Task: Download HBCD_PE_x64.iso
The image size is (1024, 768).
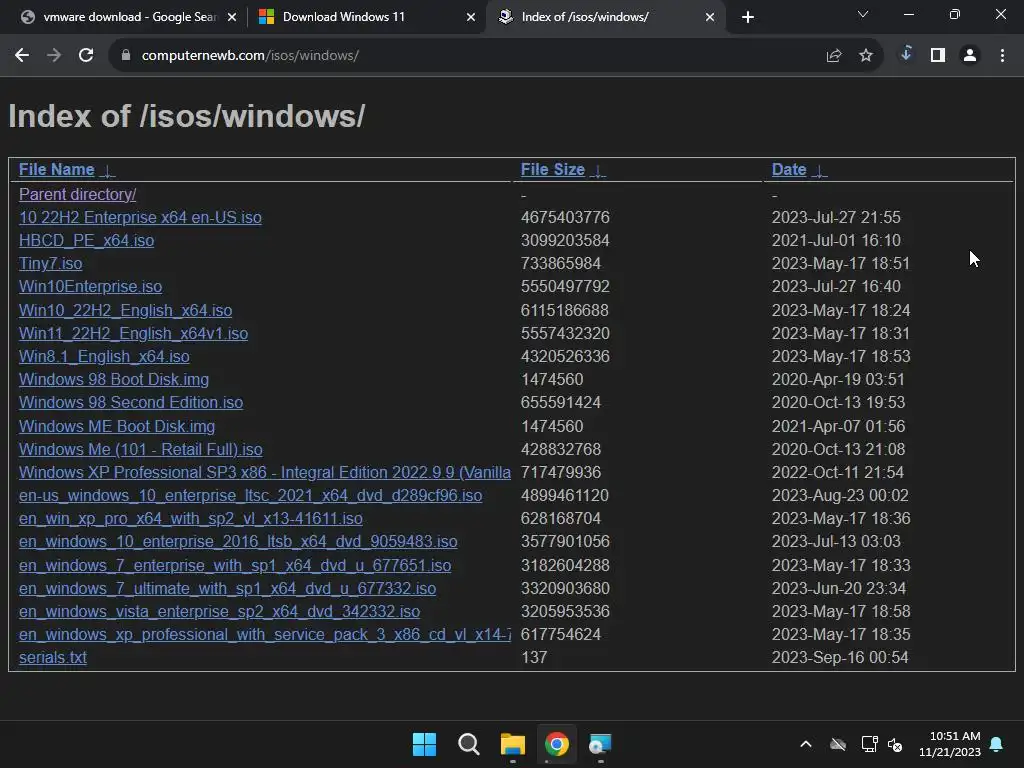Action: coord(86,240)
